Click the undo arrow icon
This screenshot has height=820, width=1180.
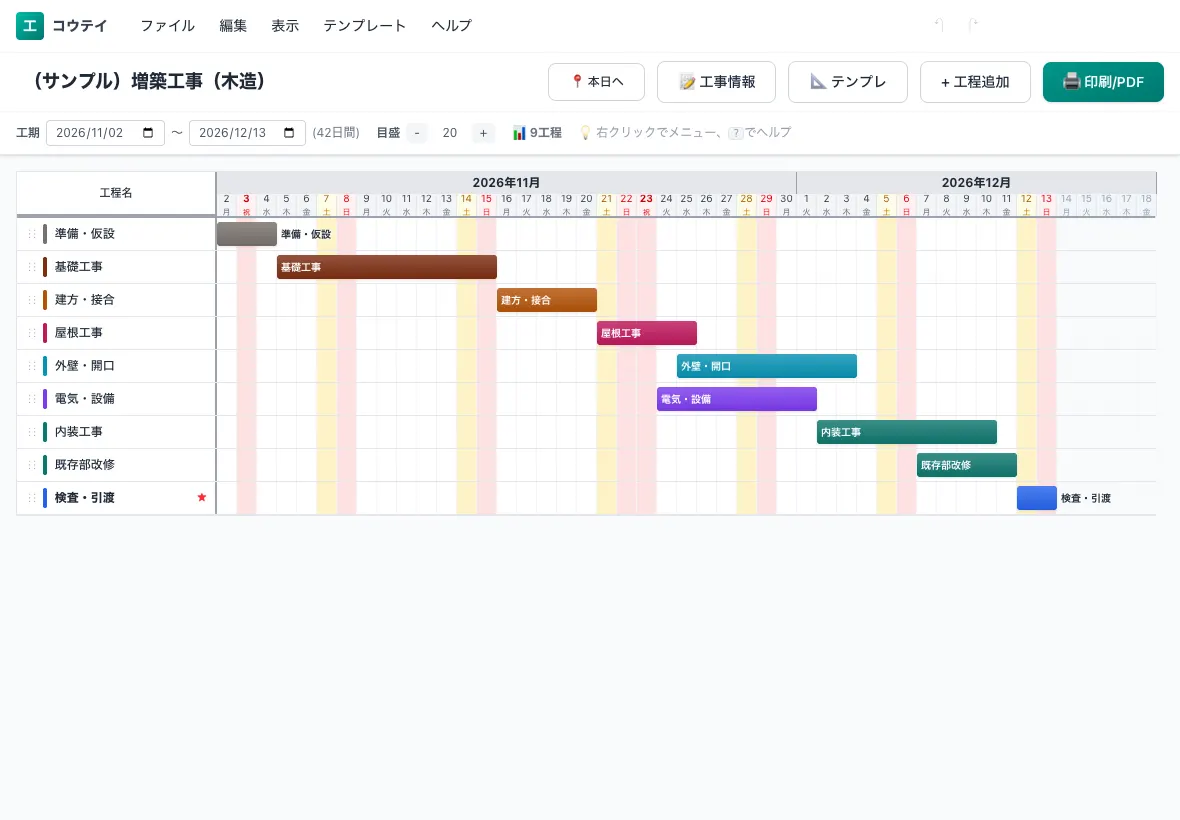click(x=939, y=26)
